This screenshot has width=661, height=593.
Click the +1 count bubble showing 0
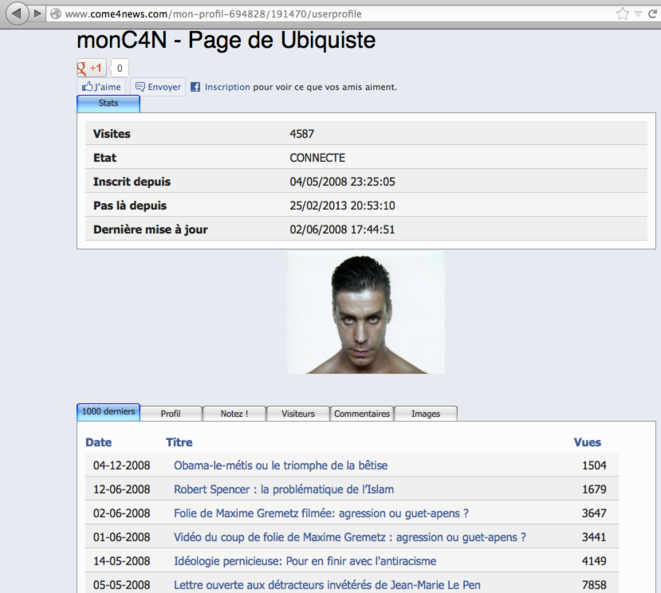click(119, 68)
